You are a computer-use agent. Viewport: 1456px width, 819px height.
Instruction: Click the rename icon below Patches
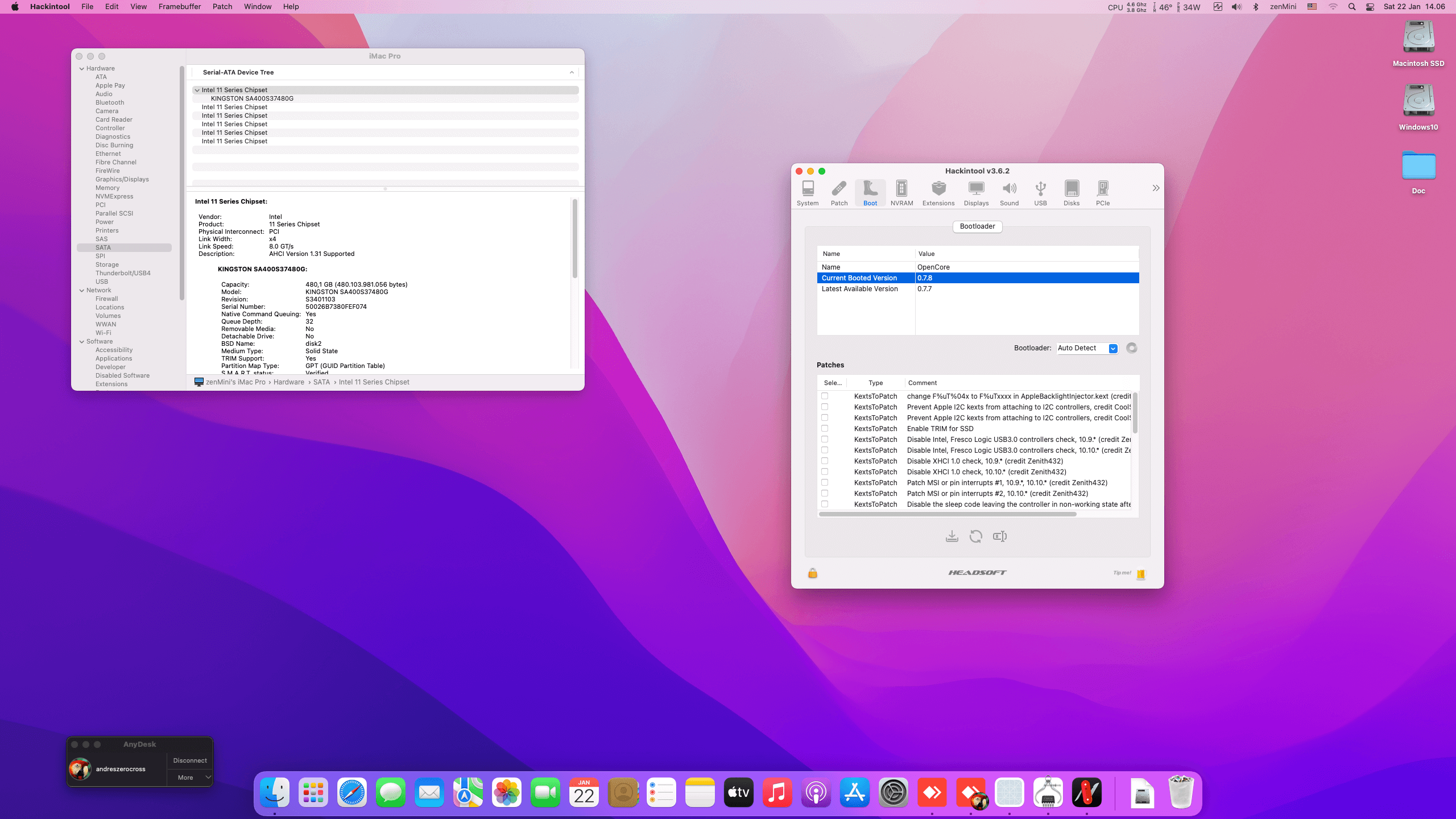tap(1000, 536)
